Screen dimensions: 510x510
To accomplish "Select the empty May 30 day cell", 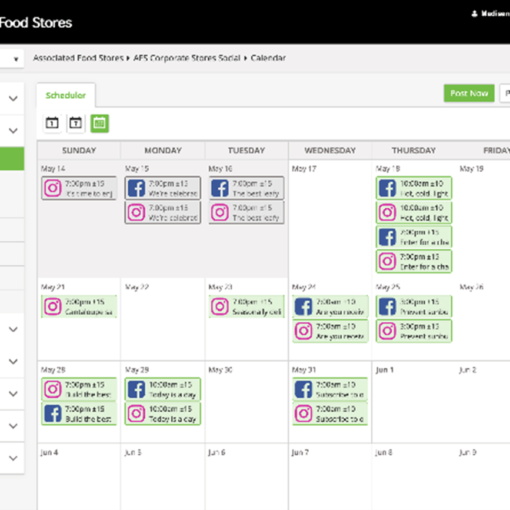I will tap(247, 402).
